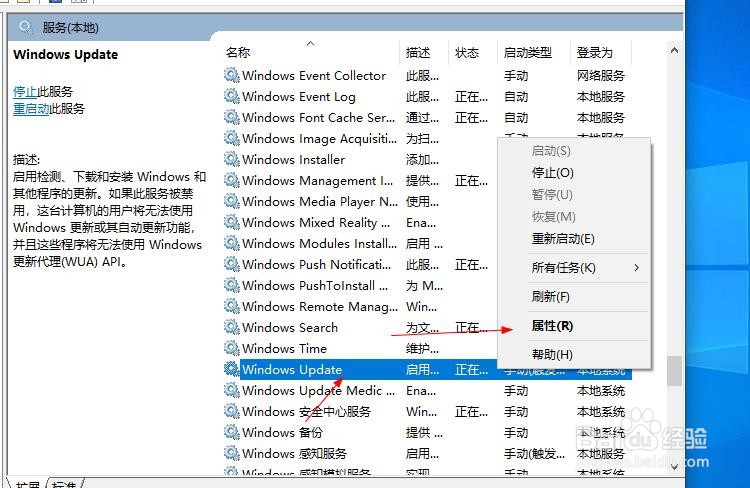The height and width of the screenshot is (488, 750).
Task: Click gear icon of Windows Update Medic
Action: pyautogui.click(x=232, y=390)
